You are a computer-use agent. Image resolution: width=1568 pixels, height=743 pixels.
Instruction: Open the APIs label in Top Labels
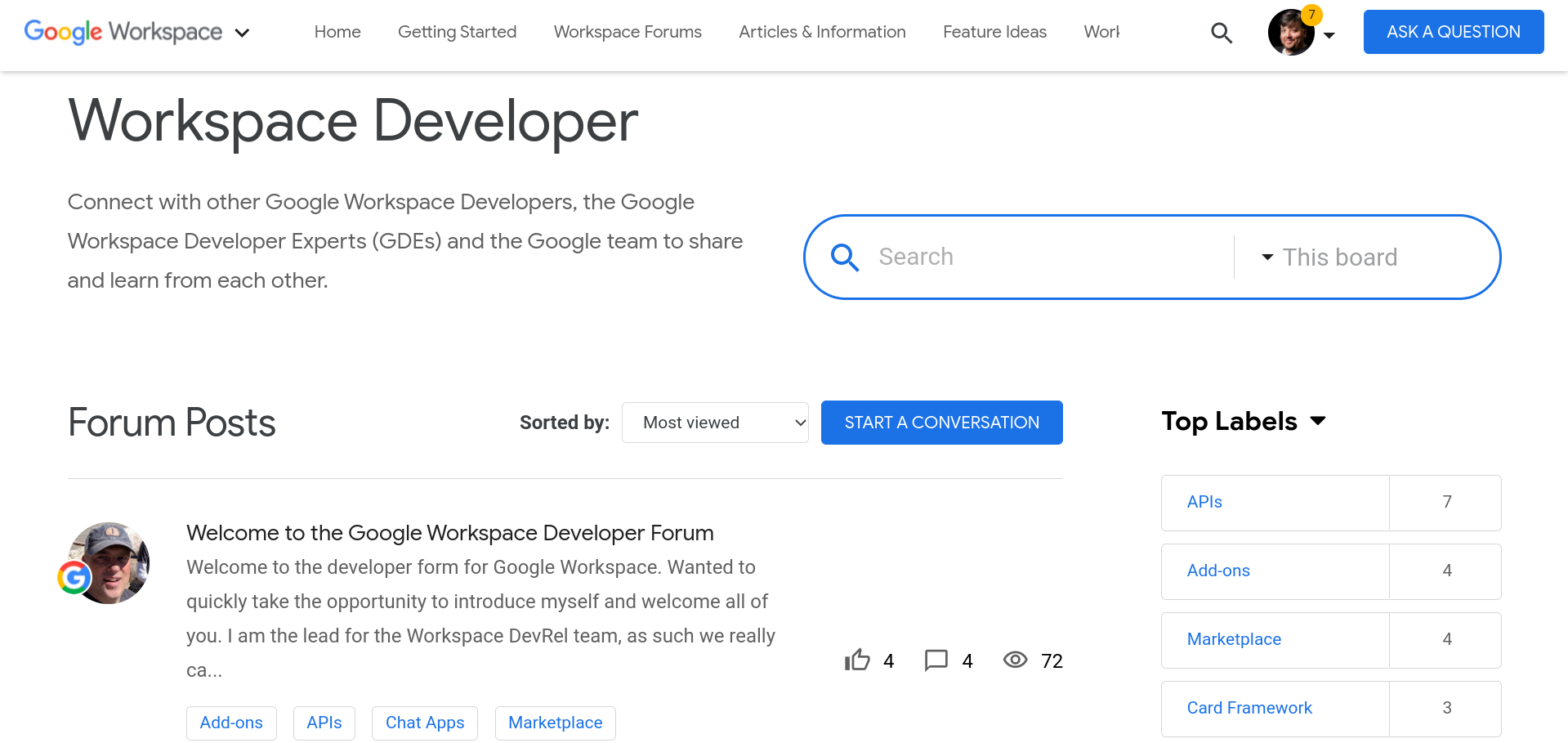[x=1204, y=502]
